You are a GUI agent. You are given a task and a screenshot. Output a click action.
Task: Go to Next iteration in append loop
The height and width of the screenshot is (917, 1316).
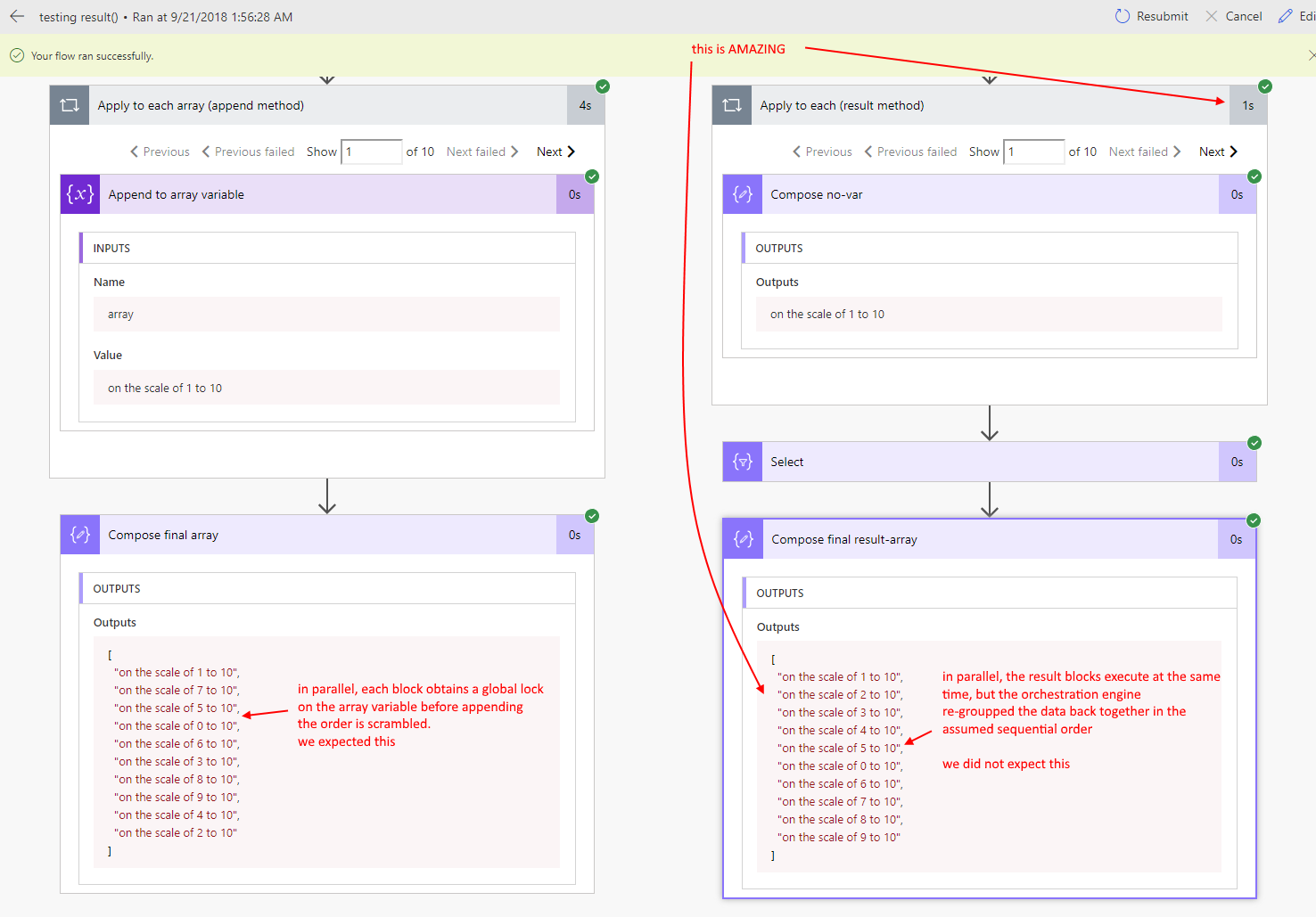click(x=556, y=151)
